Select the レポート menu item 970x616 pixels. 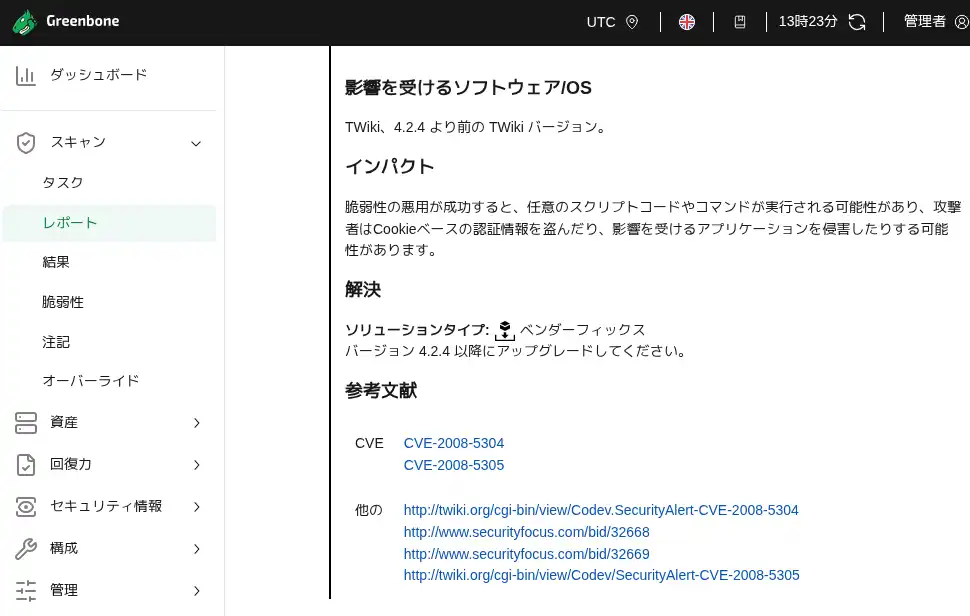point(70,223)
